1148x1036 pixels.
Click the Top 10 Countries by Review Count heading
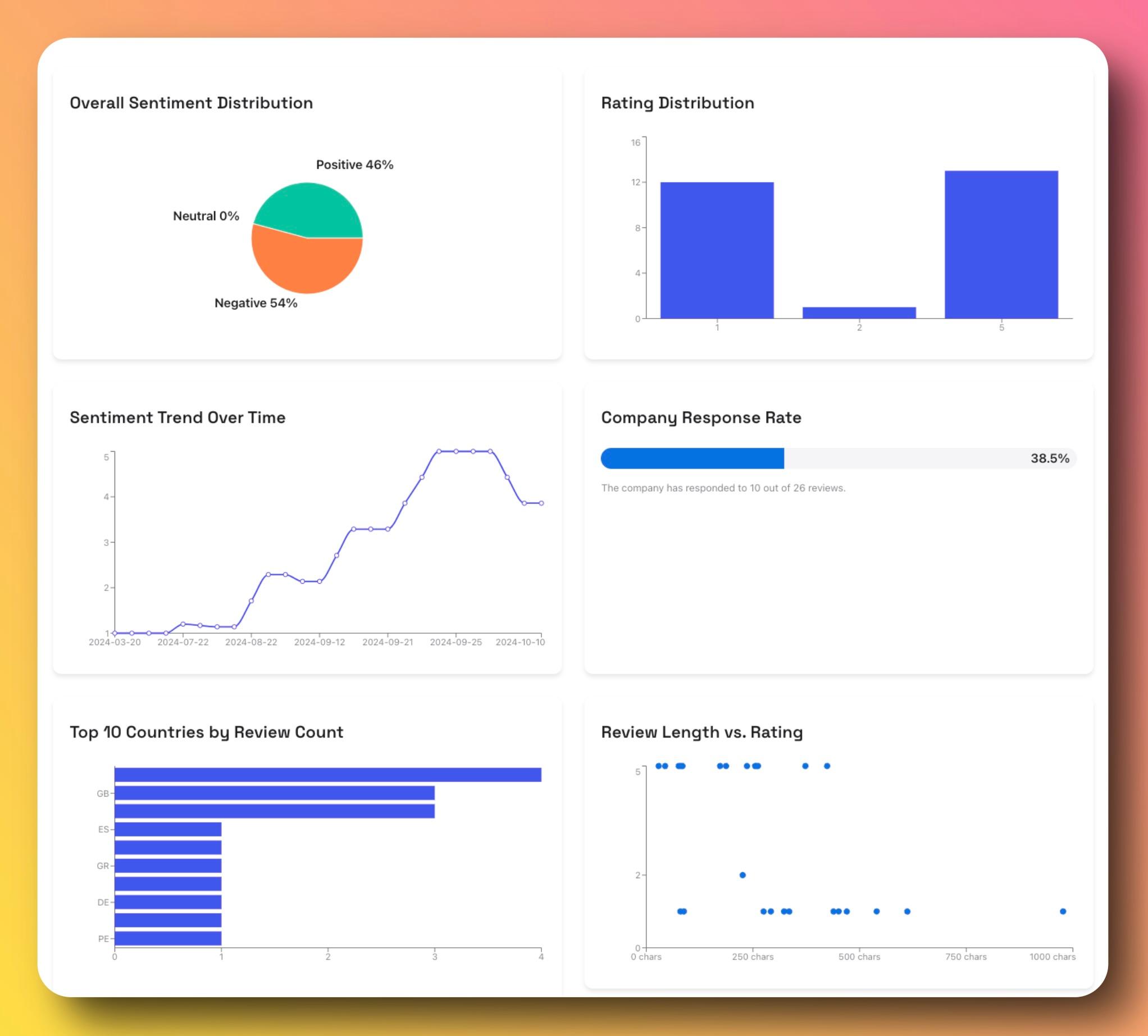click(207, 733)
